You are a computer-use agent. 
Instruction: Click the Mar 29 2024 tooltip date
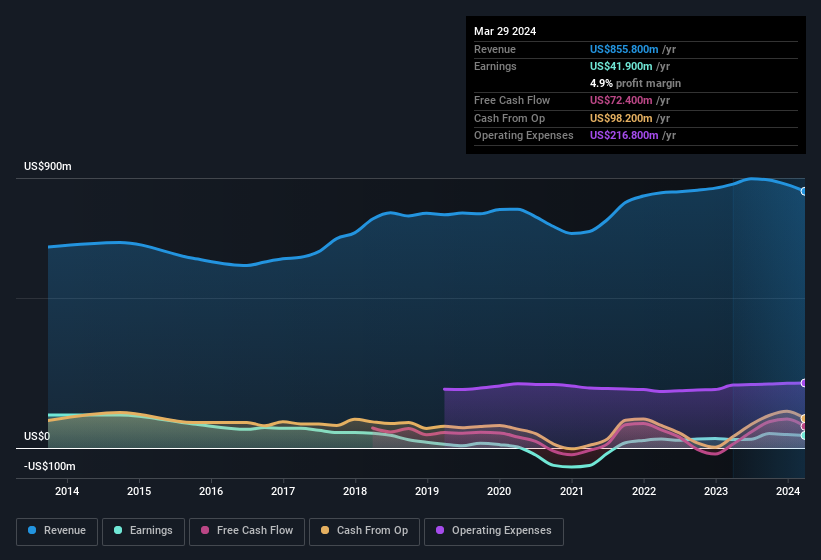click(505, 31)
